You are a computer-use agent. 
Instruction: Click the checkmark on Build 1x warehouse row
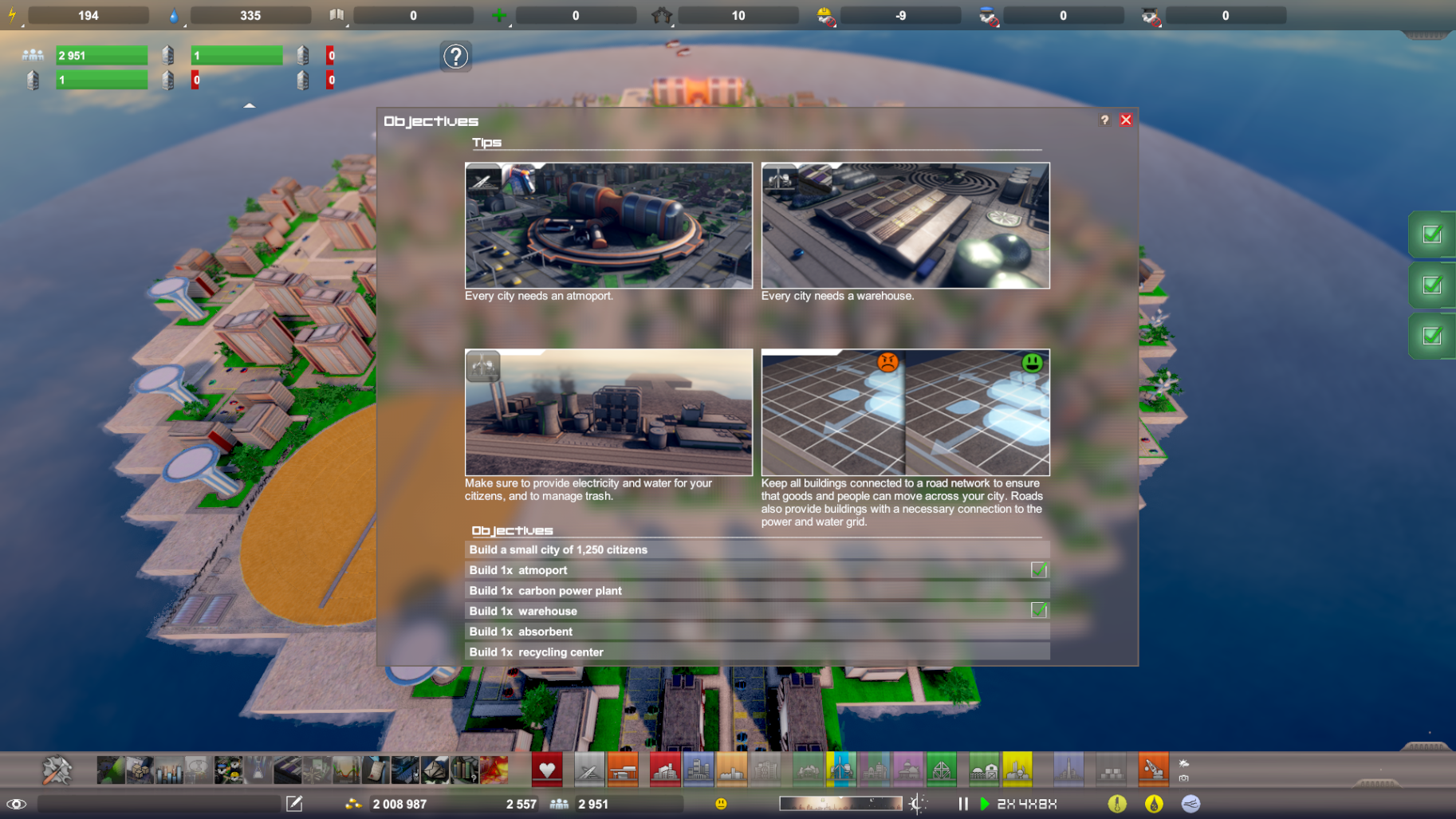coord(1038,610)
